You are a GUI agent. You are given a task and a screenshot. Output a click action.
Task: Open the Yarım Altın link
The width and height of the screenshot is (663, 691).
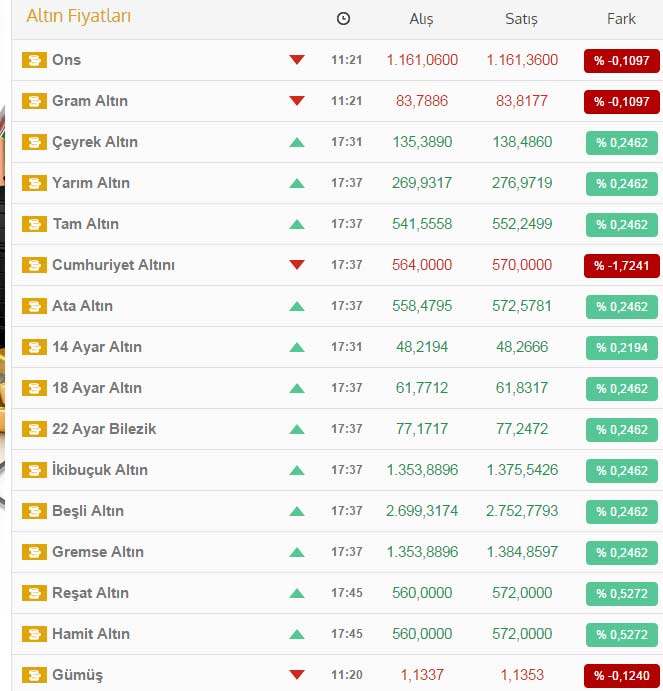[x=91, y=183]
